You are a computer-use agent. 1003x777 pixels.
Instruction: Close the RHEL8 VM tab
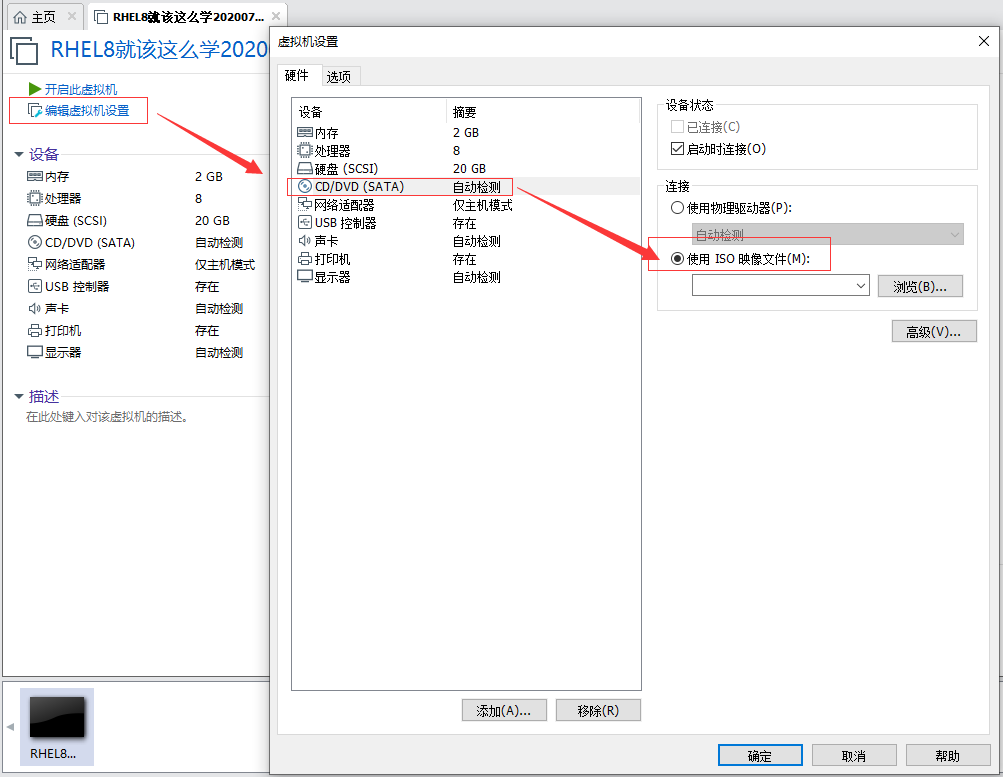coord(276,16)
